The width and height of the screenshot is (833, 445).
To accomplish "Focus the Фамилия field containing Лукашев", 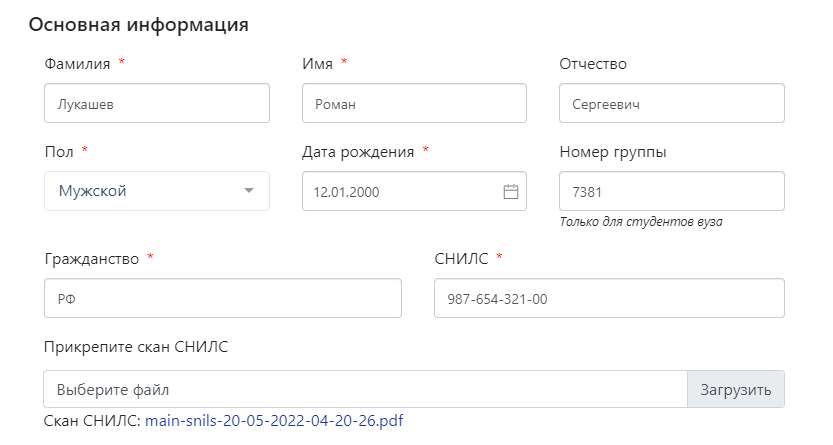I will pyautogui.click(x=157, y=103).
